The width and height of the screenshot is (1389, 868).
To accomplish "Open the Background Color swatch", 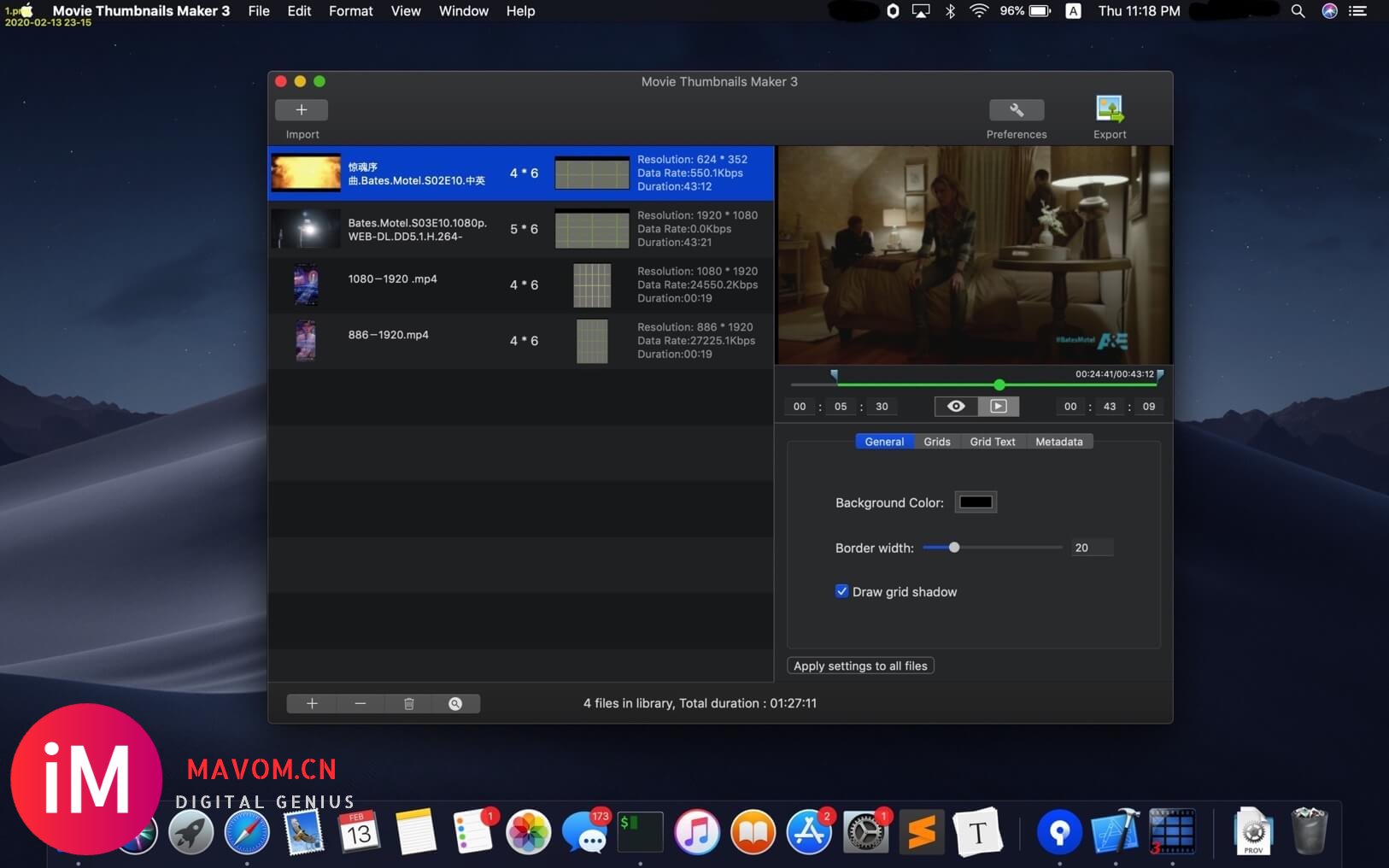I will pos(976,502).
